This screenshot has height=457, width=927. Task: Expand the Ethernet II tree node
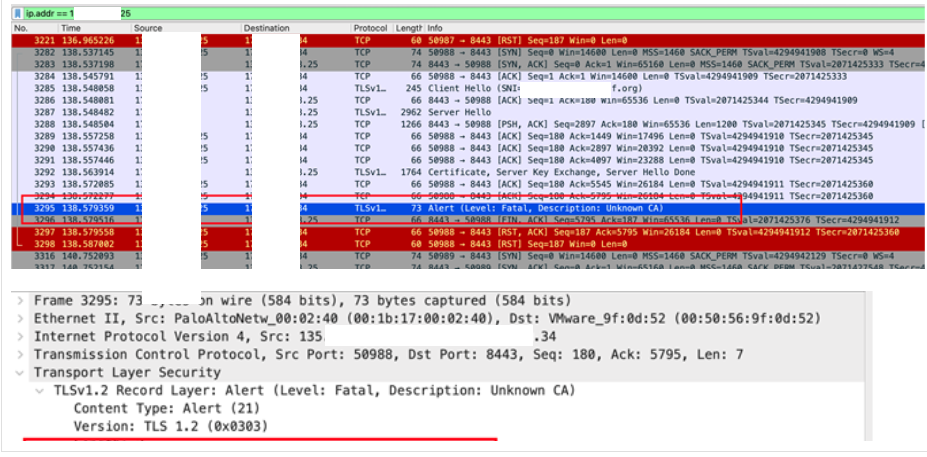[20, 319]
